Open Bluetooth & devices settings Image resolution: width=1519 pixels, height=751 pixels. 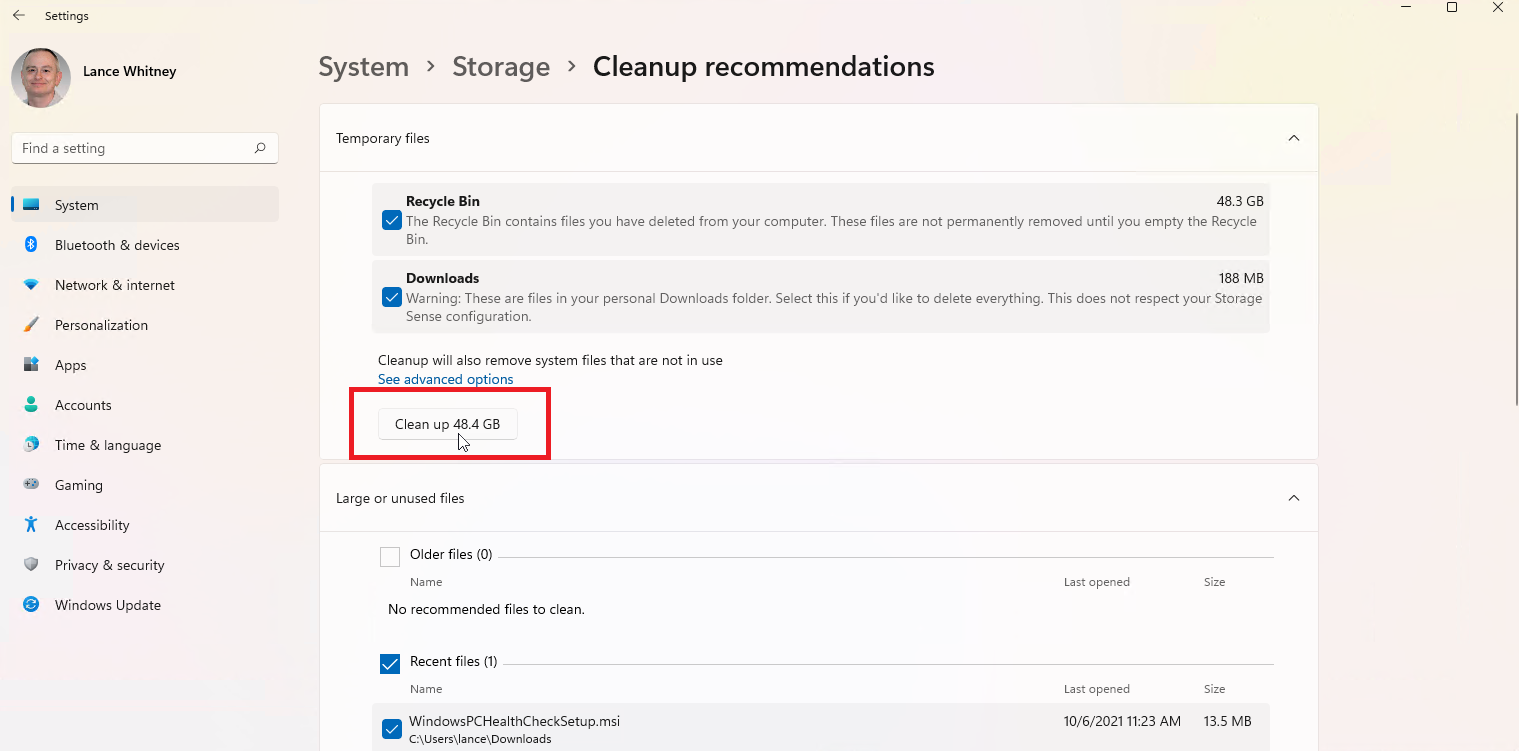145,245
